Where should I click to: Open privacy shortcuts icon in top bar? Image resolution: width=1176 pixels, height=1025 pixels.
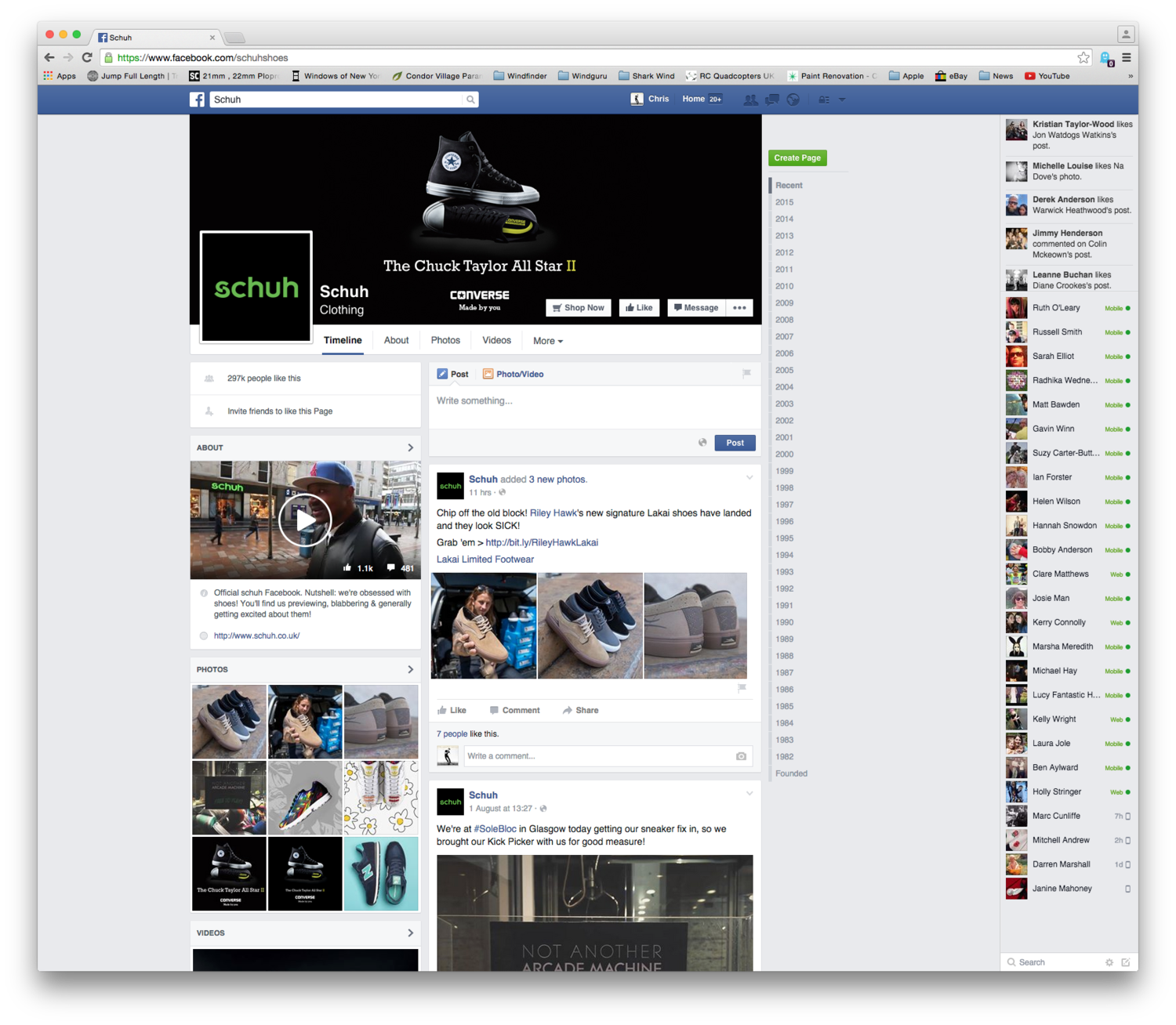(824, 100)
